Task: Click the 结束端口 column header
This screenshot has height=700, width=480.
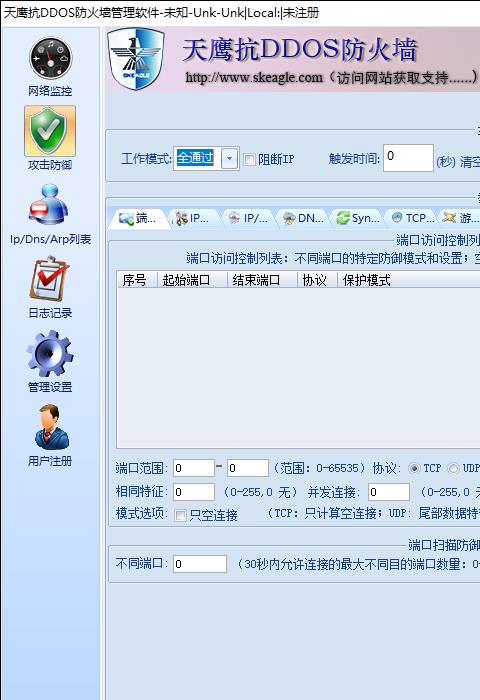Action: pos(262,280)
